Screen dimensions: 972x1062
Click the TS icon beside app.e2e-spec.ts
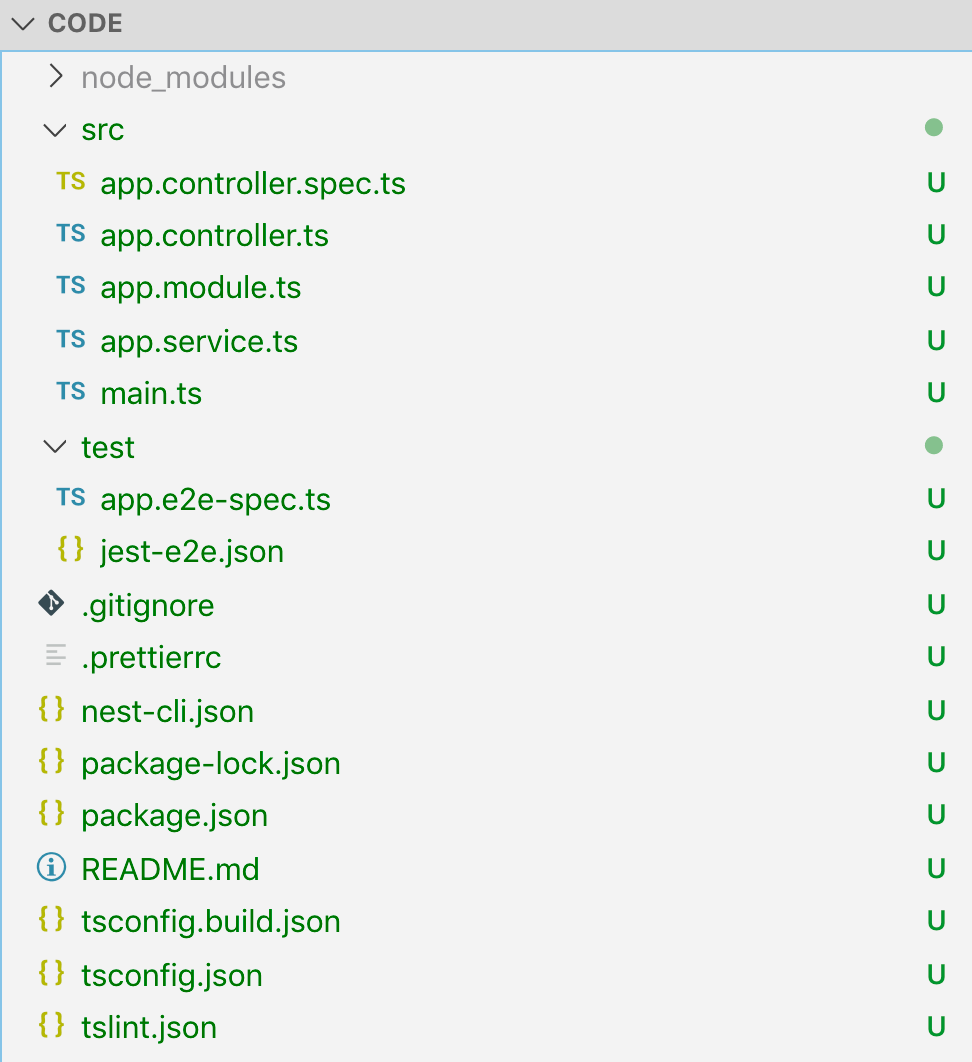pos(71,497)
